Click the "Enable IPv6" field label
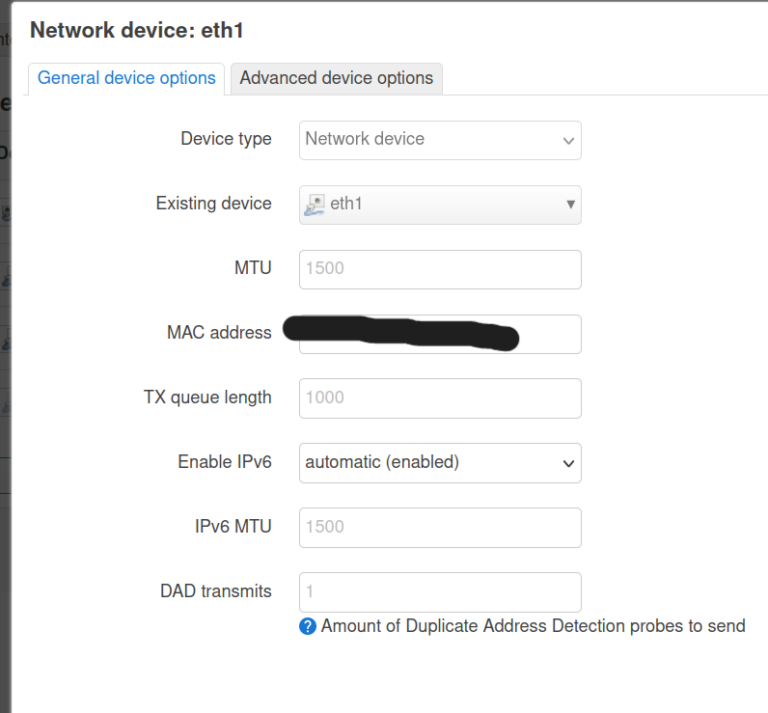The width and height of the screenshot is (768, 713). [224, 463]
